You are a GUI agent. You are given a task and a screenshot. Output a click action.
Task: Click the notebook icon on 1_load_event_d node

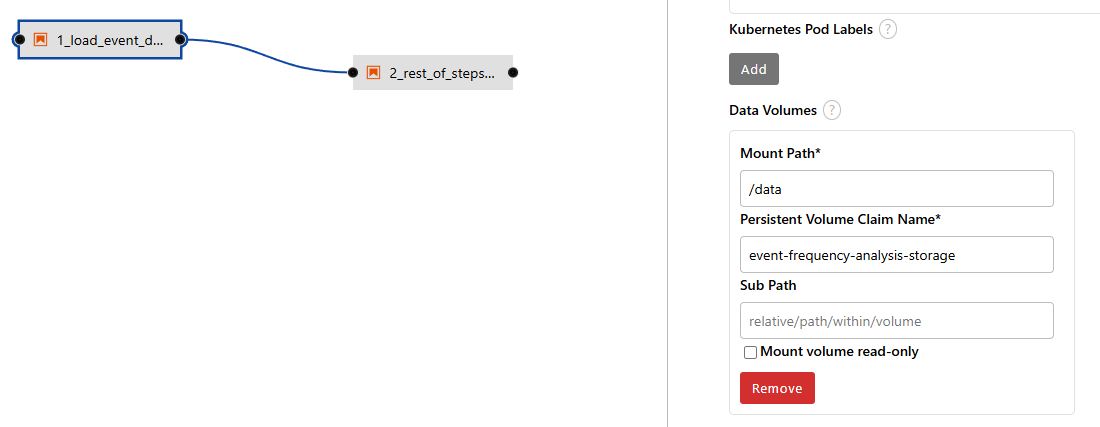click(41, 39)
